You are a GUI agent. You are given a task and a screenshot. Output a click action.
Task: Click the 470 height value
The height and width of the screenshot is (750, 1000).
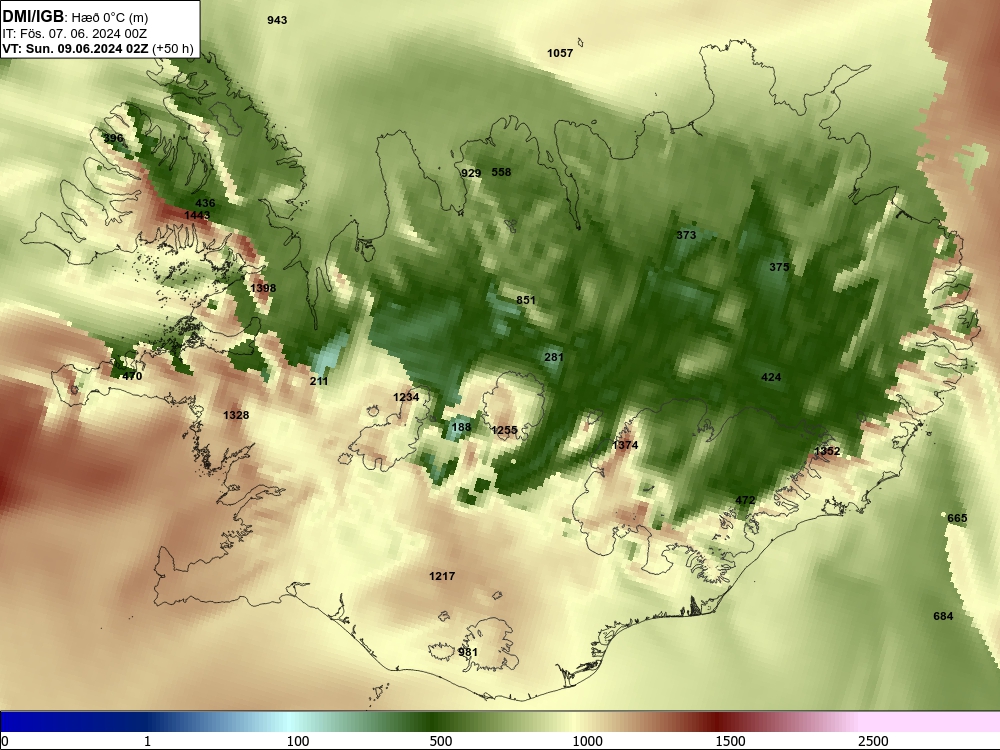(132, 376)
